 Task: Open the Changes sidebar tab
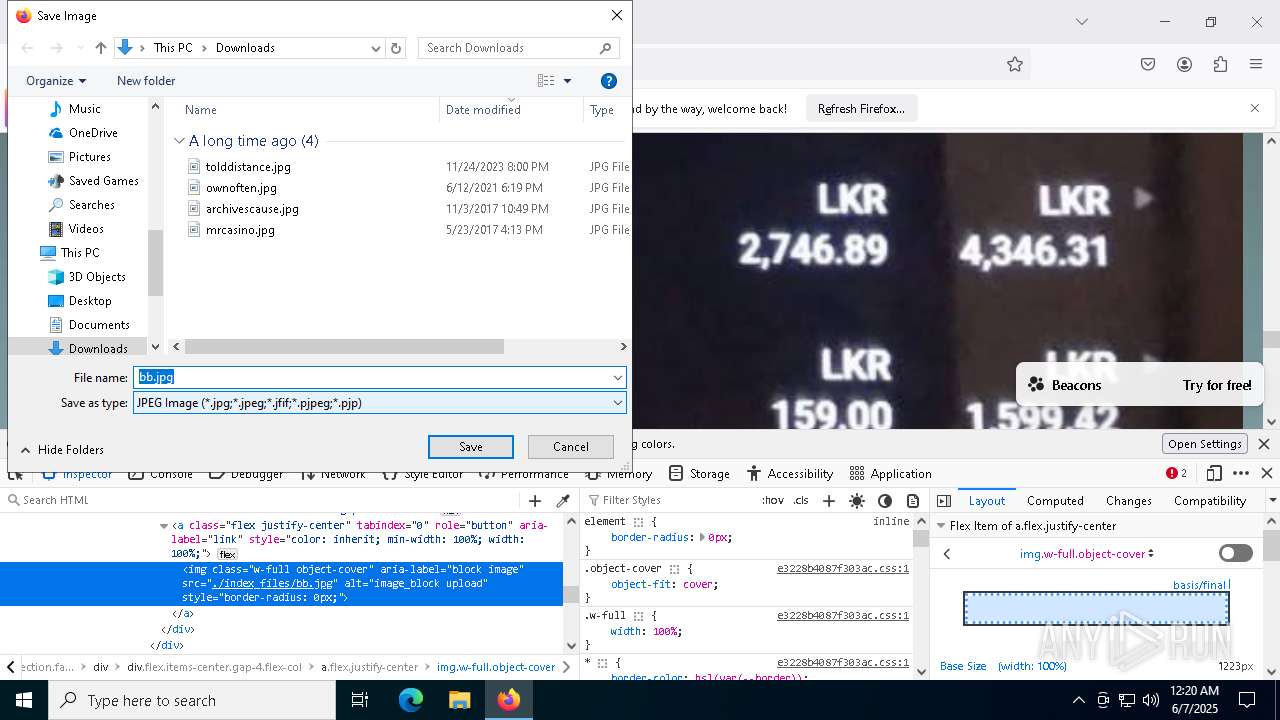click(1129, 501)
